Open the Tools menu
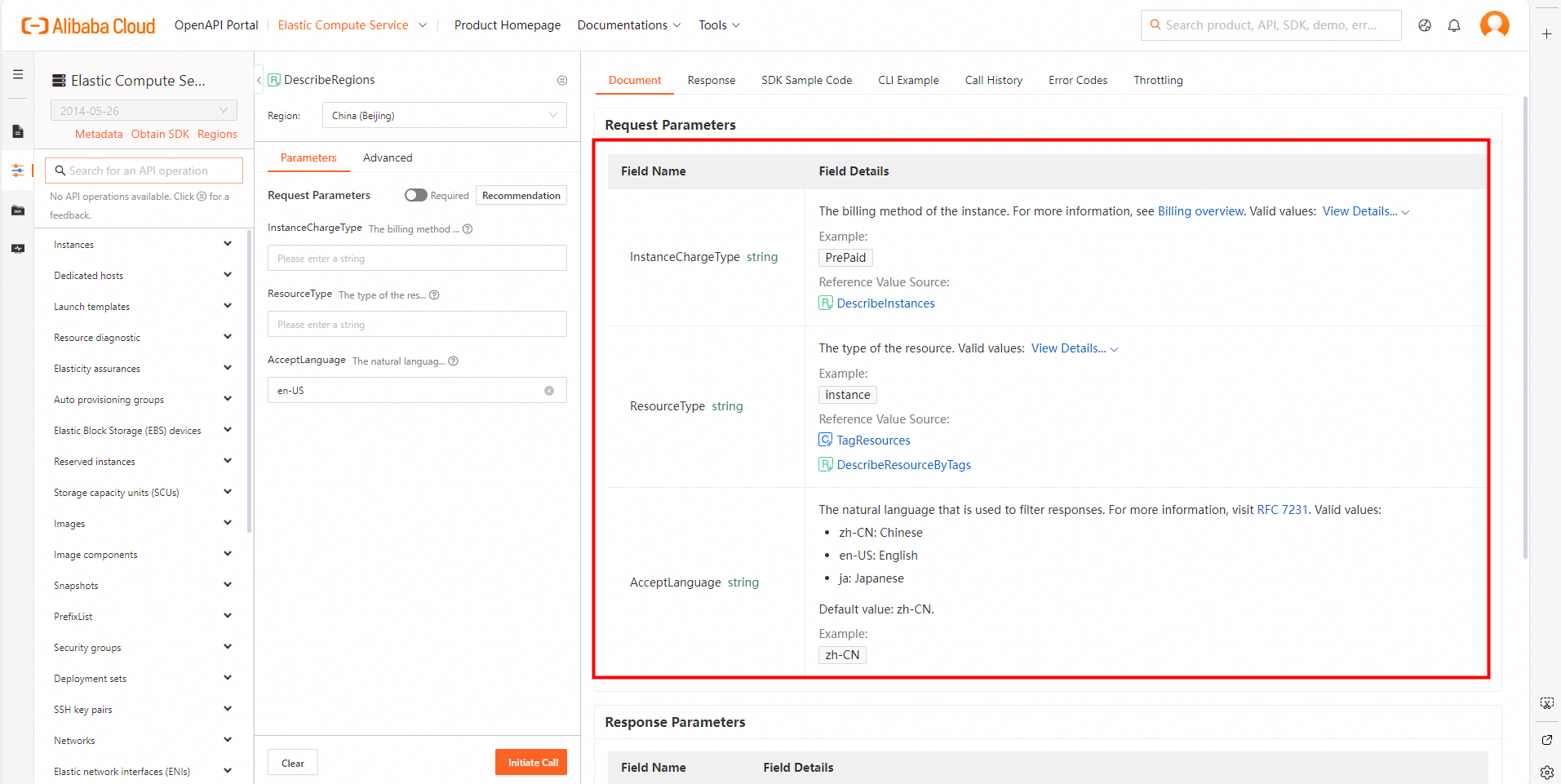The height and width of the screenshot is (784, 1561). 719,25
